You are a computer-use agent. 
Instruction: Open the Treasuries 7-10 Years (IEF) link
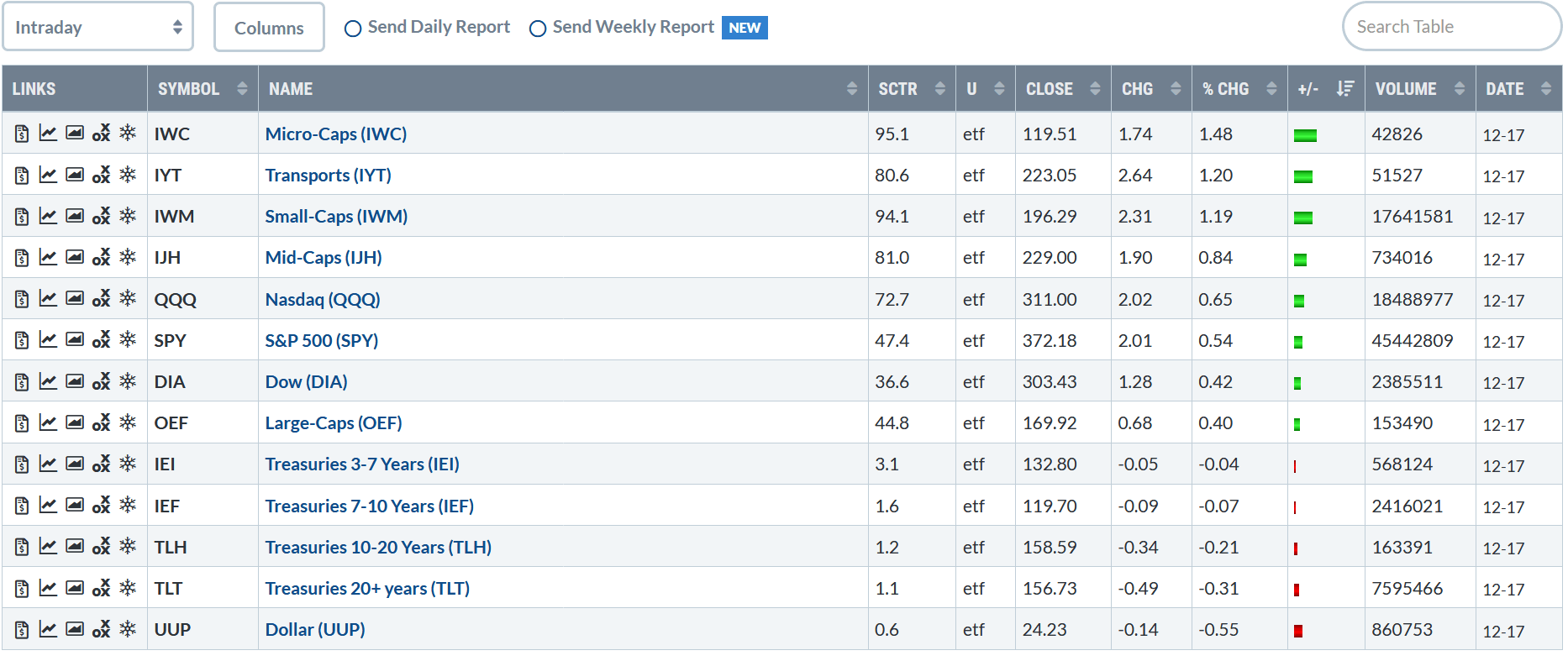pos(369,506)
